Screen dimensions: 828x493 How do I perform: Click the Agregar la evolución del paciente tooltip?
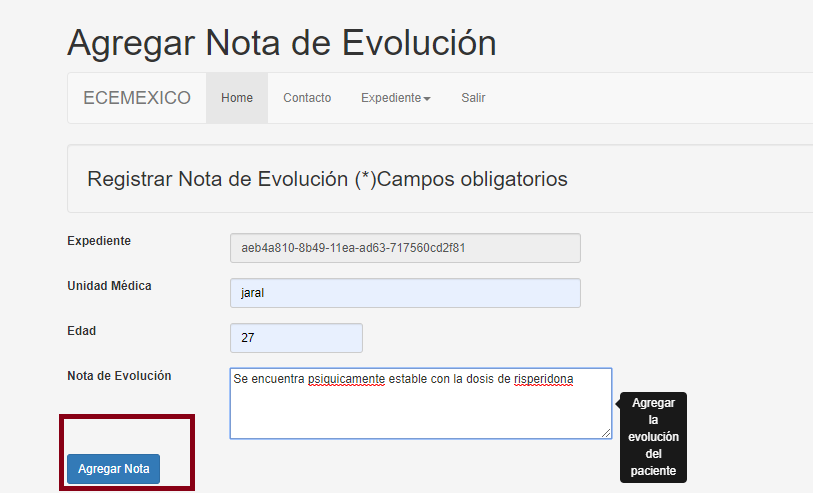[x=653, y=437]
